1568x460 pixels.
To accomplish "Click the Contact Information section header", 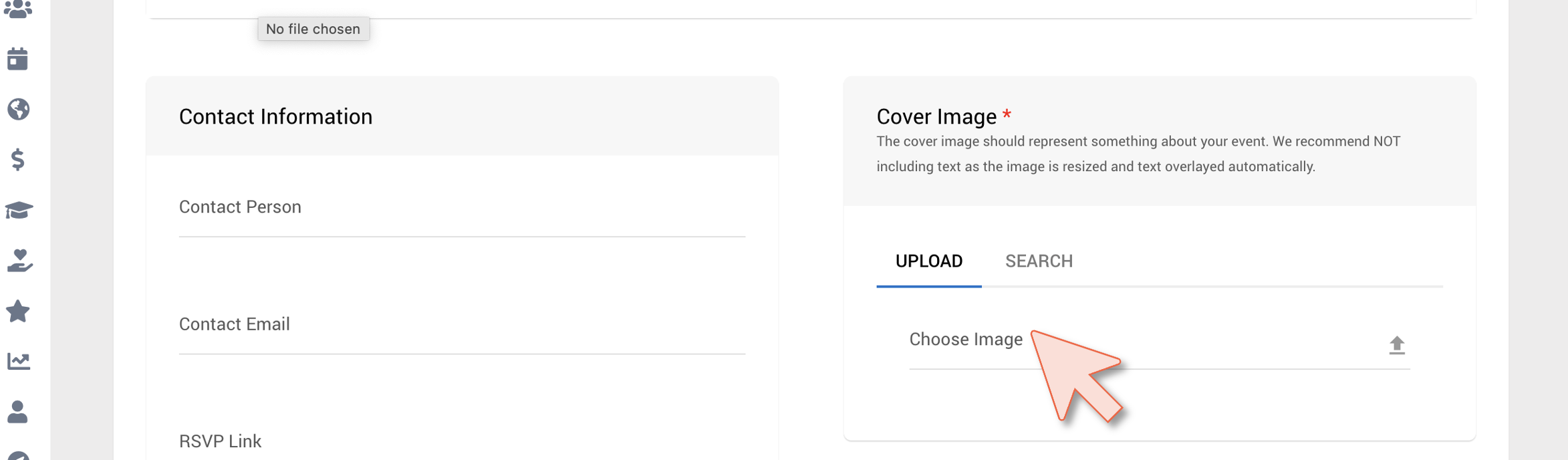I will [275, 116].
